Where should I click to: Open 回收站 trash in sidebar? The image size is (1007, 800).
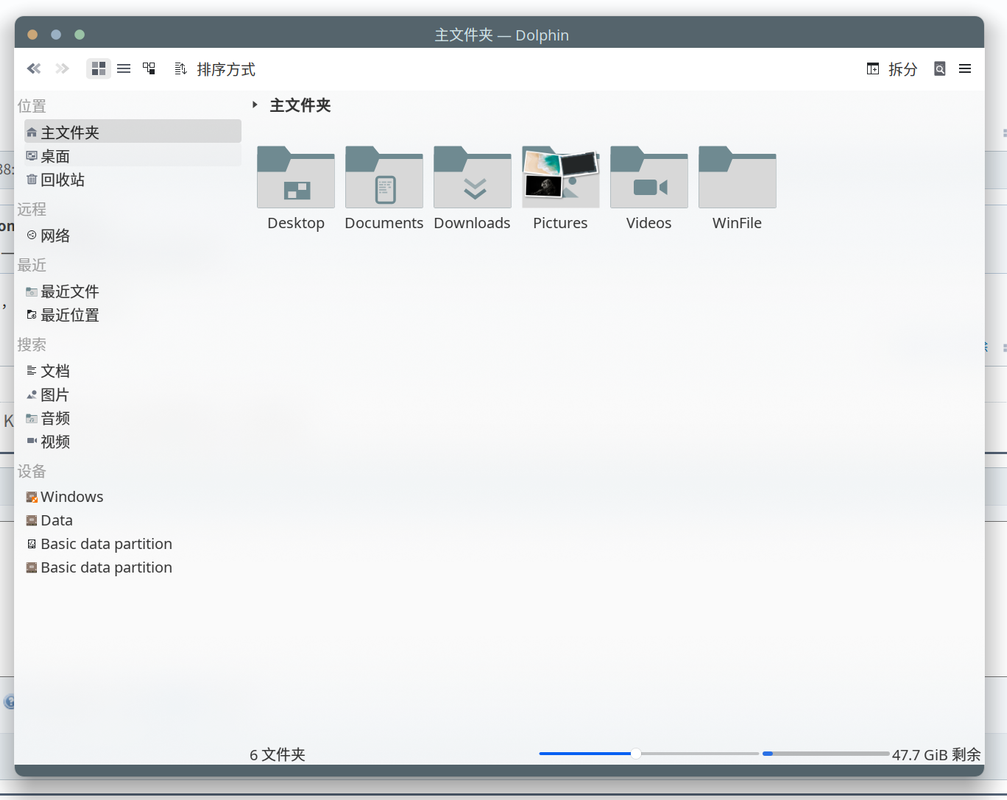[133, 180]
